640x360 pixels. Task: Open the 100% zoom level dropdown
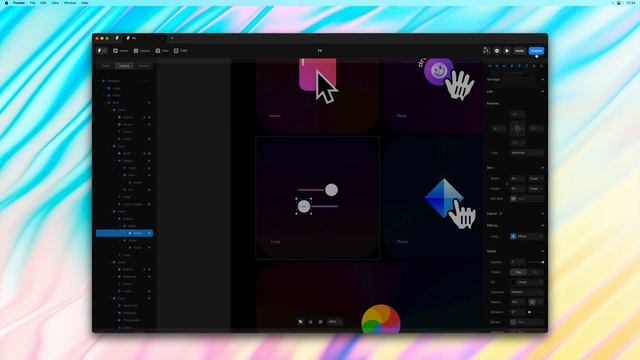[x=335, y=322]
